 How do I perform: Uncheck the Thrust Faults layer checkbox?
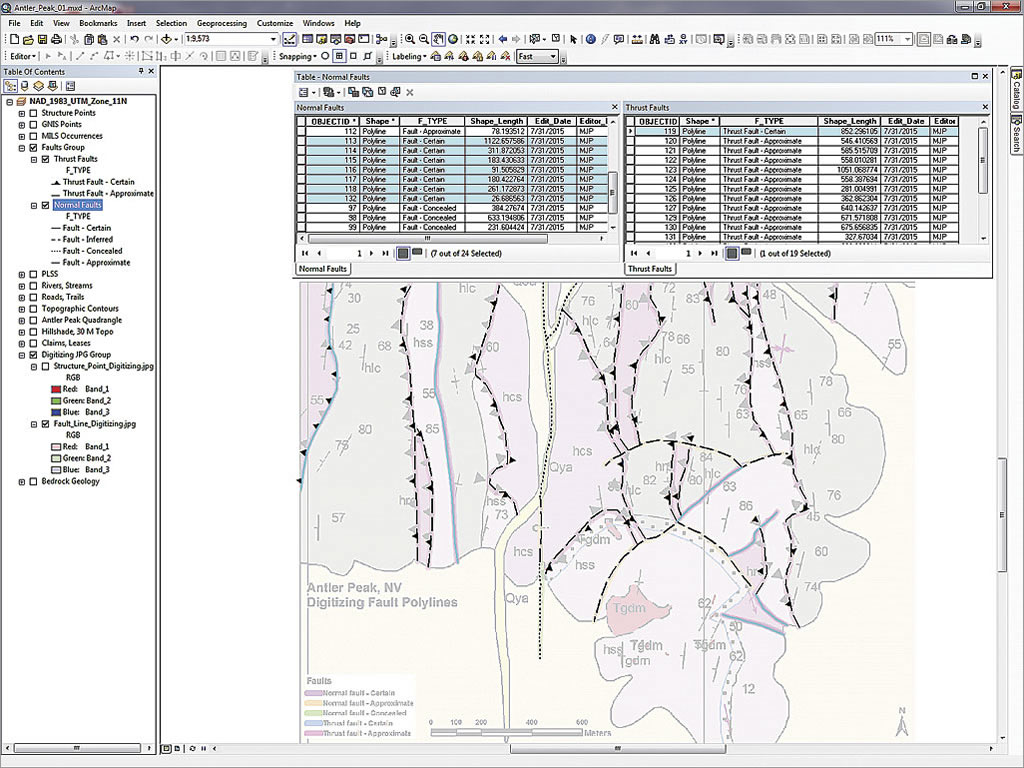(45, 159)
